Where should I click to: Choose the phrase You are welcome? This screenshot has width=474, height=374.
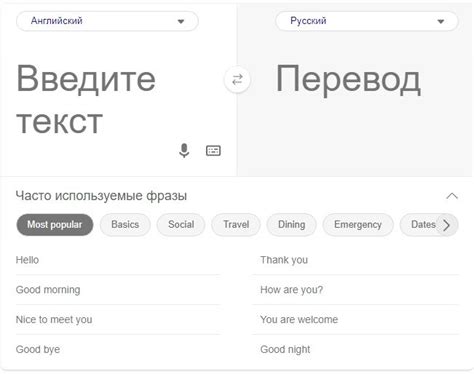pos(357,319)
